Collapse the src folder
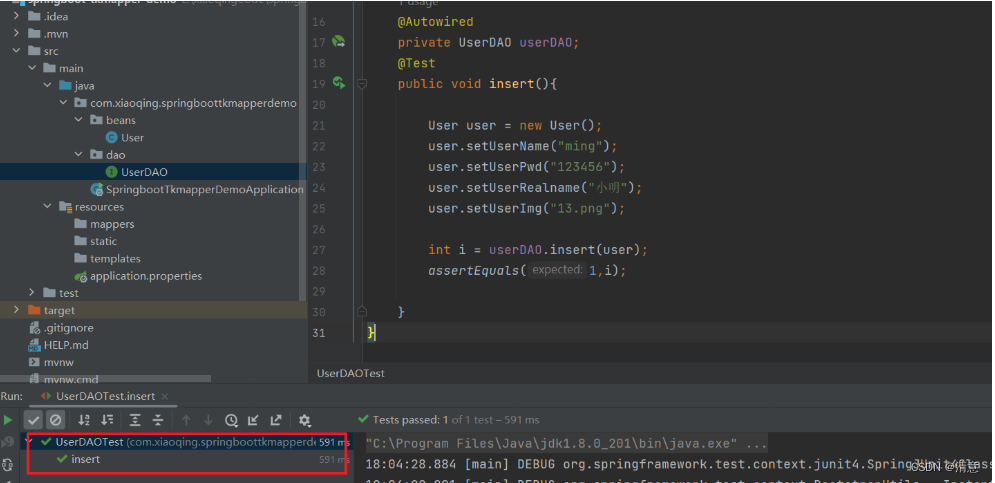The height and width of the screenshot is (483, 995). click(x=16, y=51)
